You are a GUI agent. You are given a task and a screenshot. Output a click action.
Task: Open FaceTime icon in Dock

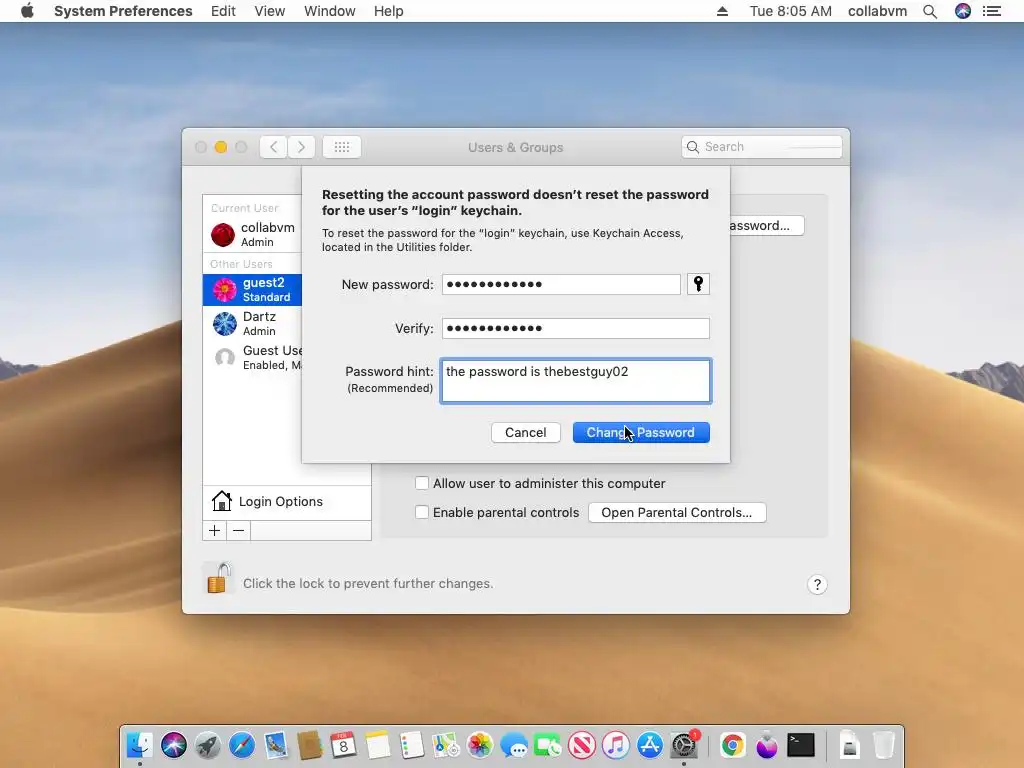click(548, 745)
